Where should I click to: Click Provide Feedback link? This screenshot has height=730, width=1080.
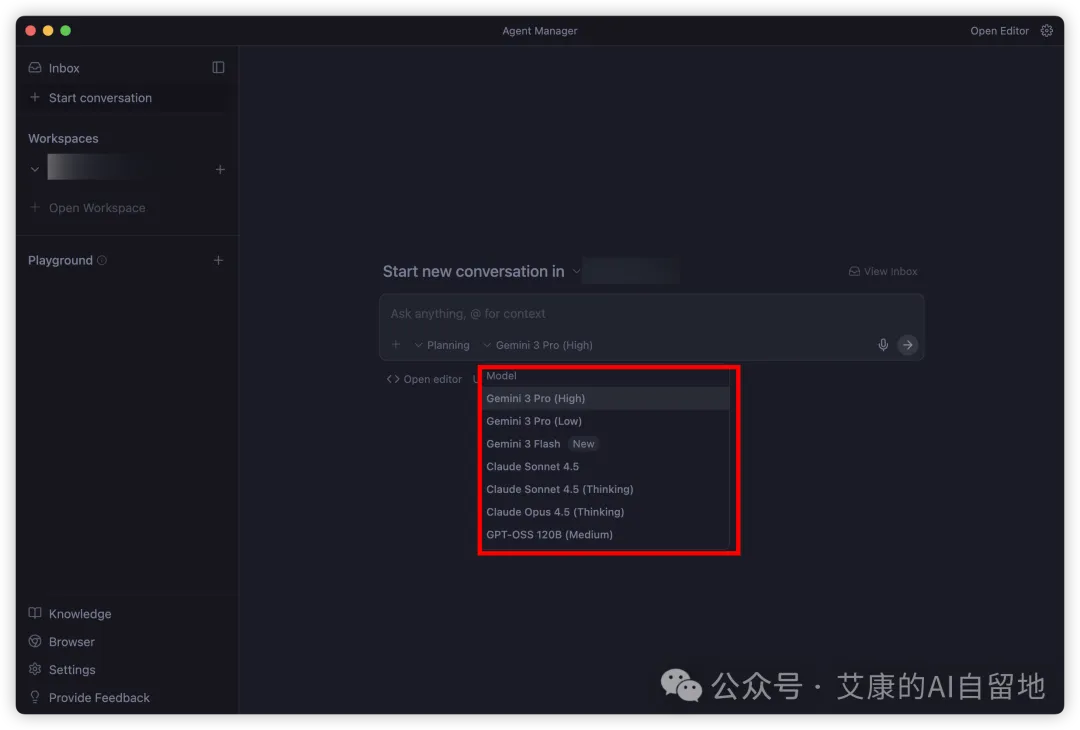point(99,698)
